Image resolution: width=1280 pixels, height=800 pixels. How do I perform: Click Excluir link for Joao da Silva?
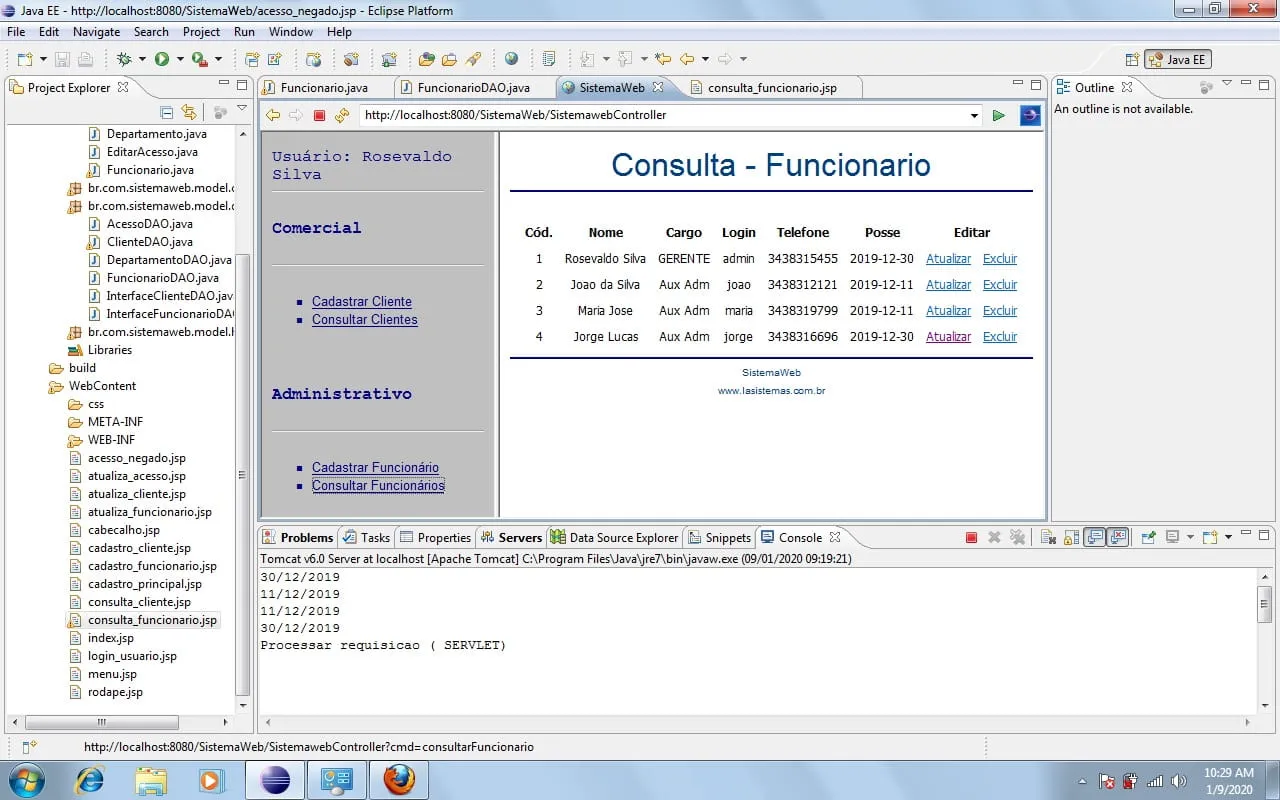pos(999,285)
